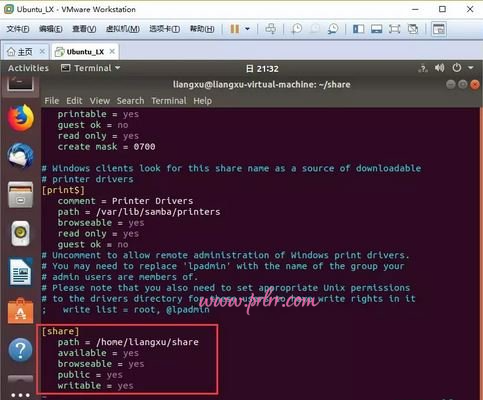Revert to the previous snapshot
The width and height of the screenshot is (483, 400).
[x=314, y=29]
